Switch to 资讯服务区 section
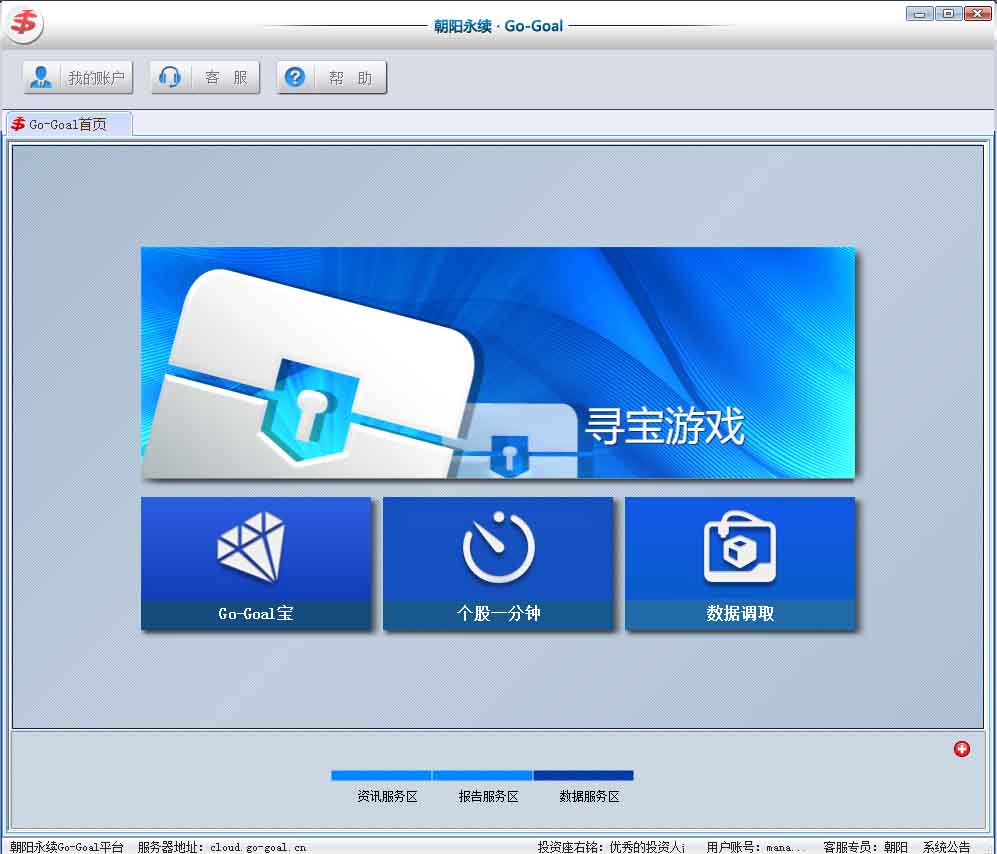 pos(387,796)
